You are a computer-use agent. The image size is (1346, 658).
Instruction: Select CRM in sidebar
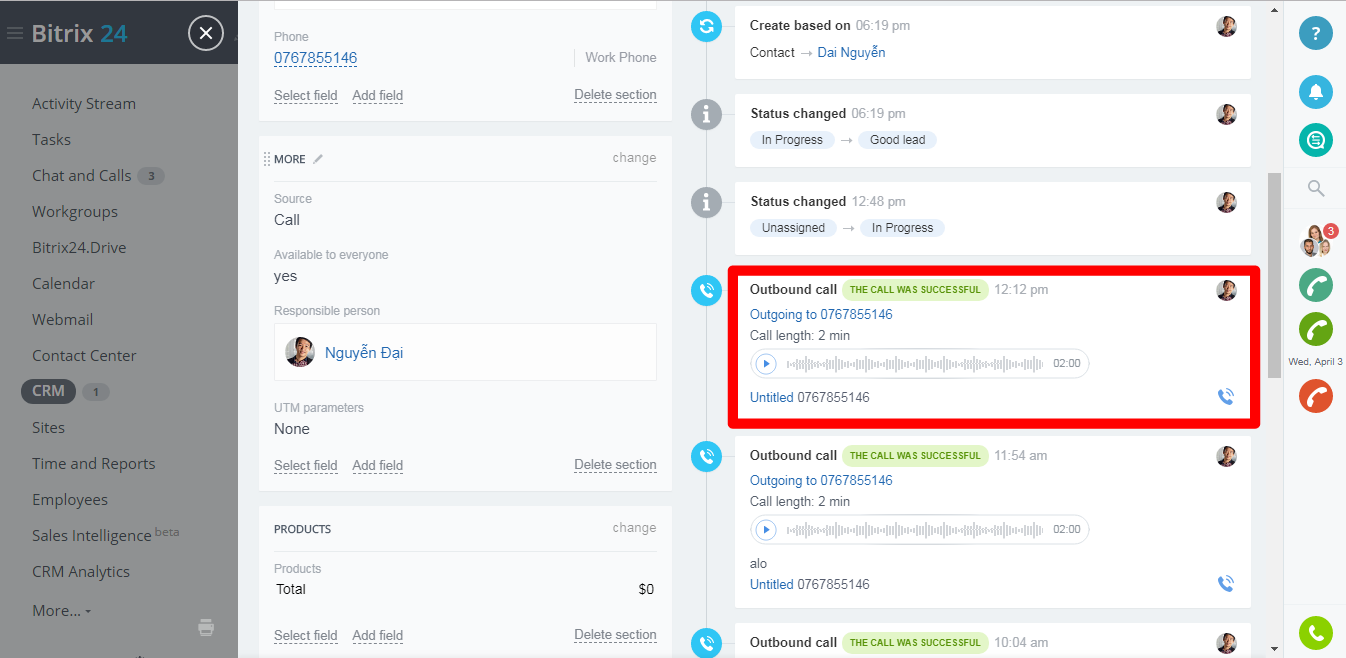pos(48,391)
